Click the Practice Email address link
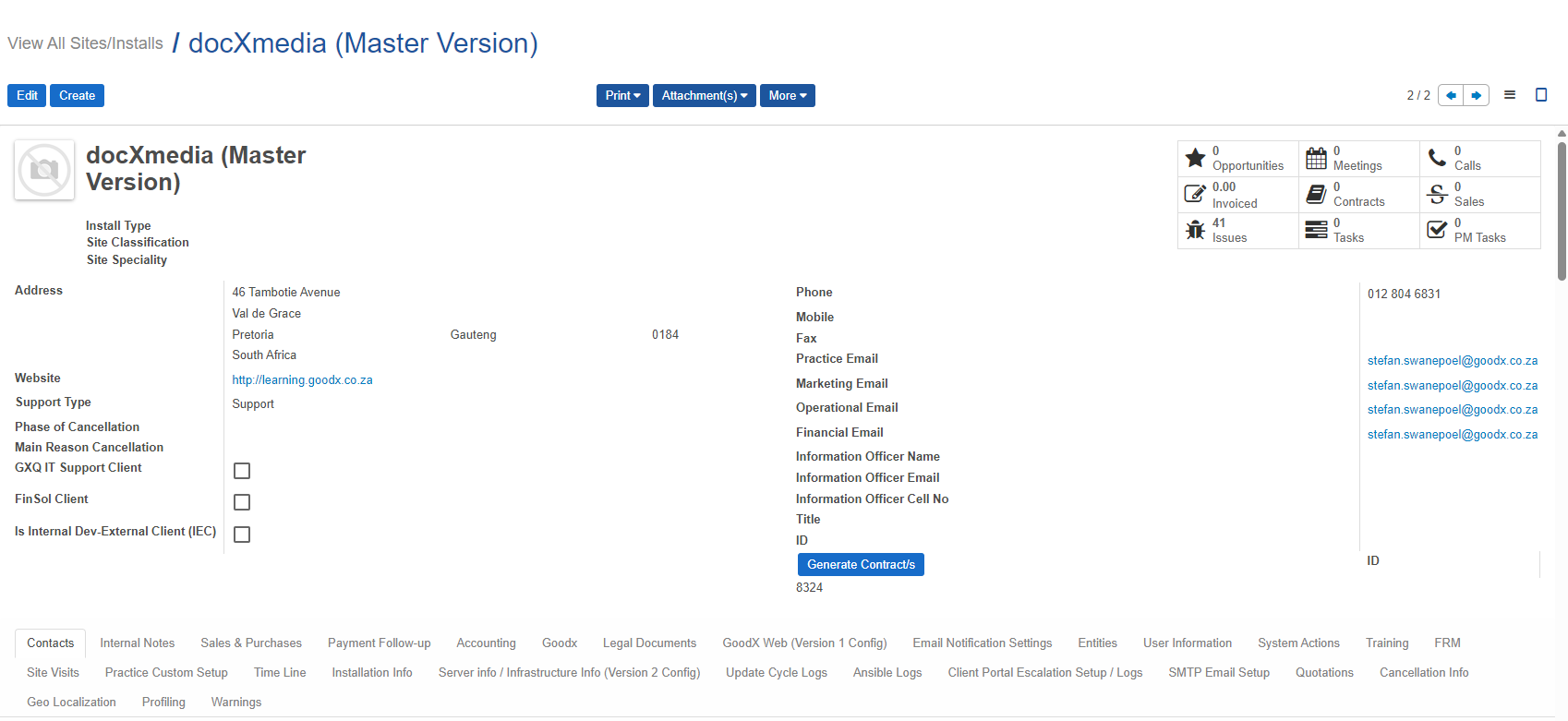 coord(1453,361)
